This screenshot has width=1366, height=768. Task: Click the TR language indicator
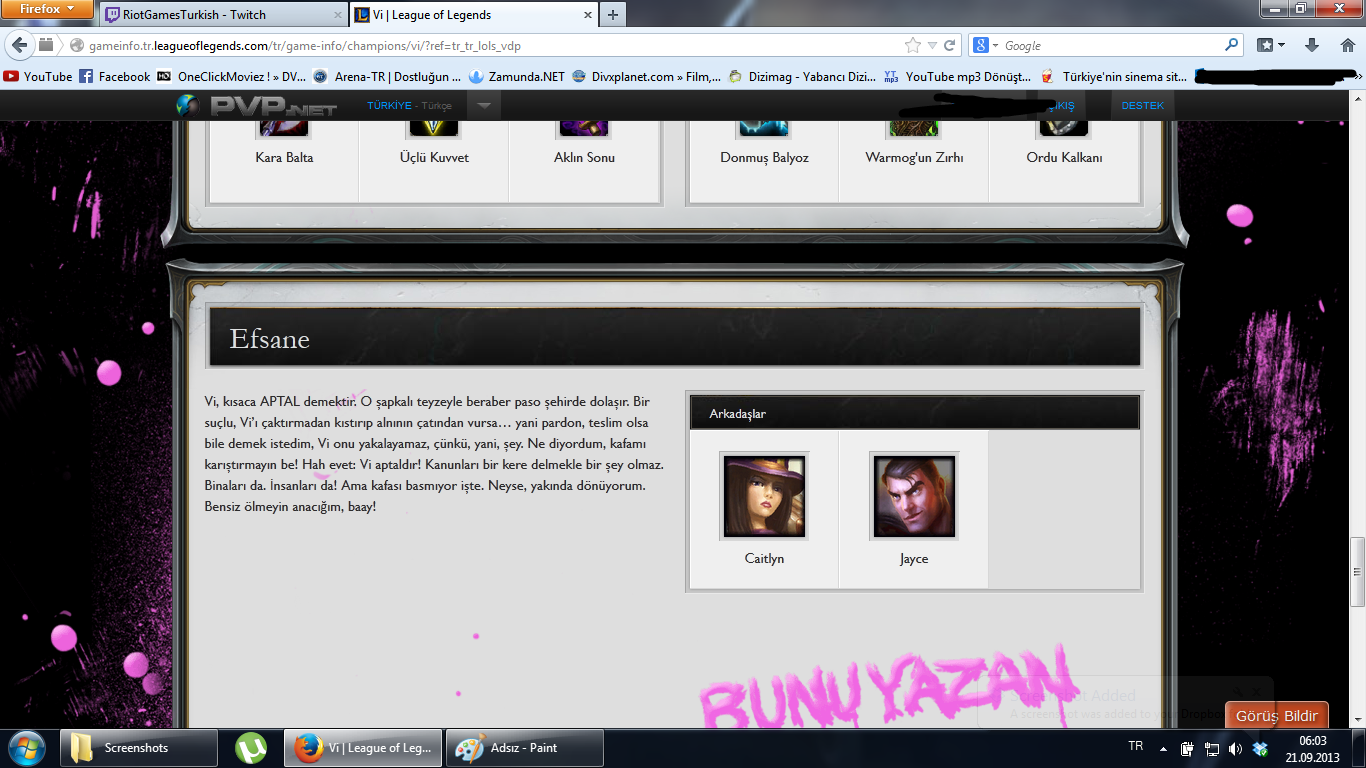(x=1135, y=747)
